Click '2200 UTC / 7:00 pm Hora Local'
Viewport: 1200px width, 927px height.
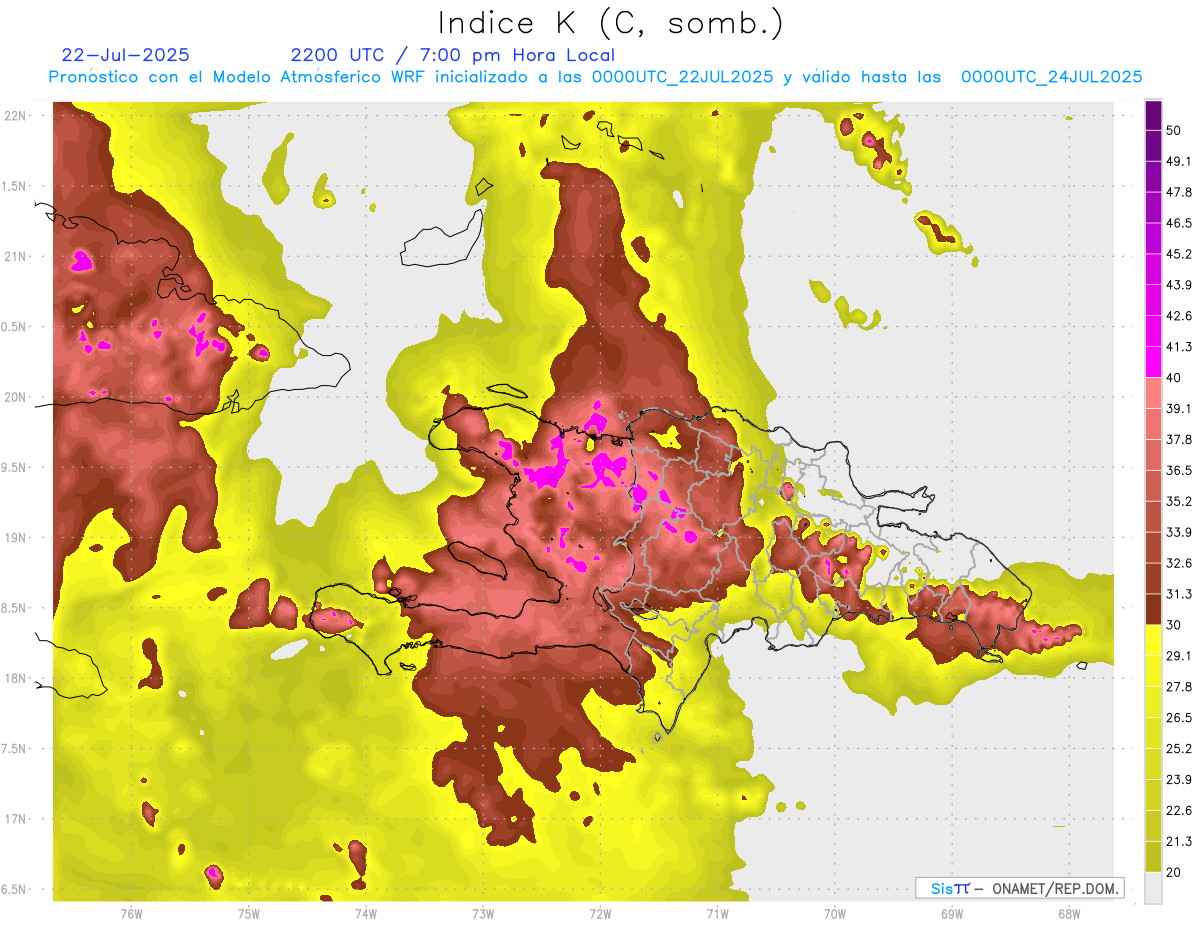tap(452, 55)
